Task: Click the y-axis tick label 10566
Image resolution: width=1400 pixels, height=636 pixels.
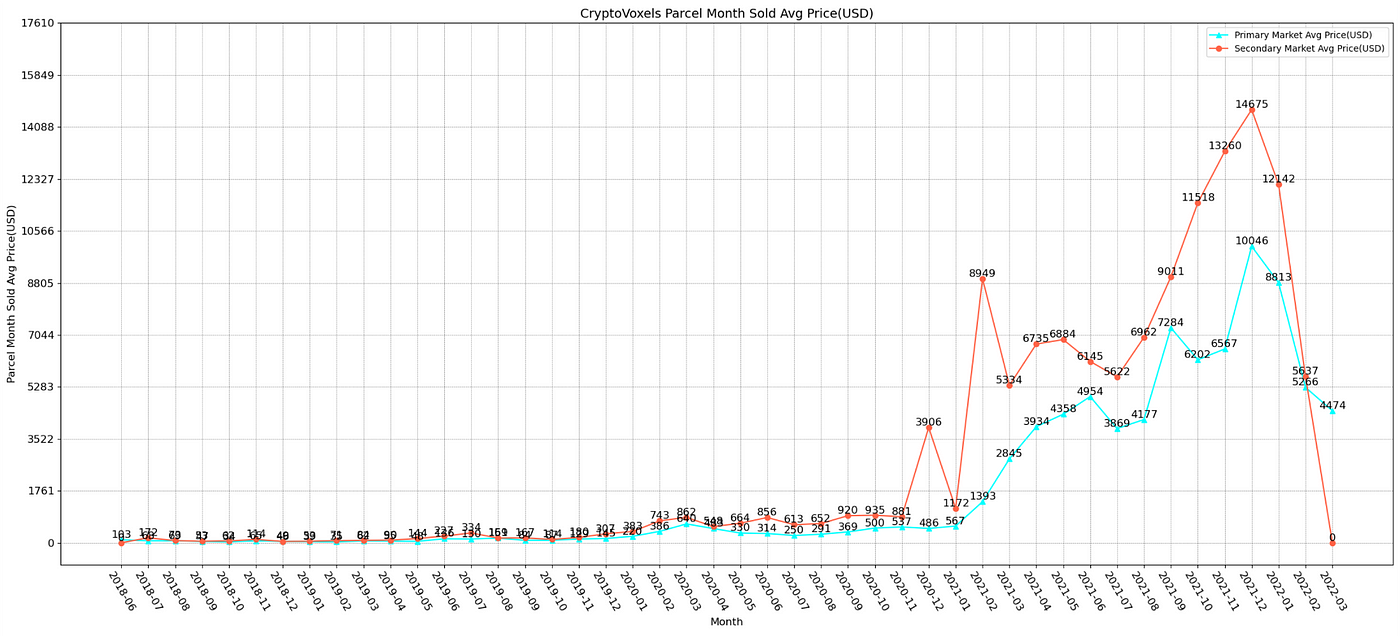Action: 38,231
